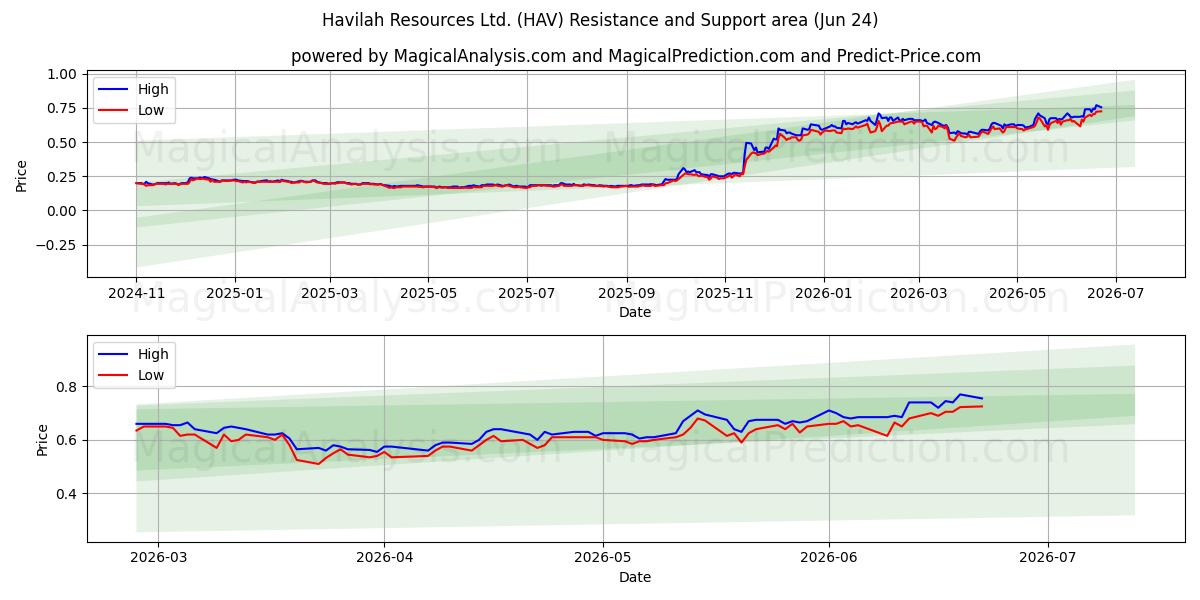Click the -0.25 price tick on top chart
1200x600 pixels.
(x=58, y=245)
